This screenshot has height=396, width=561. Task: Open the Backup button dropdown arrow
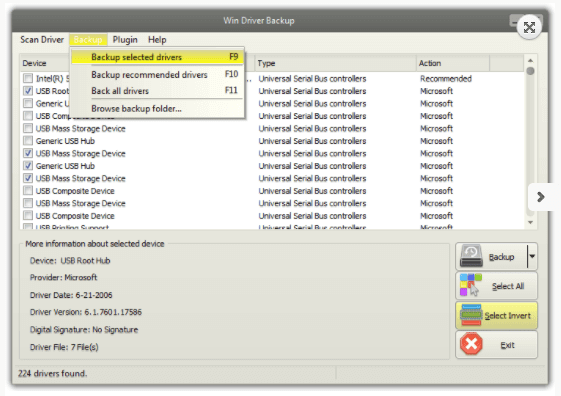532,256
